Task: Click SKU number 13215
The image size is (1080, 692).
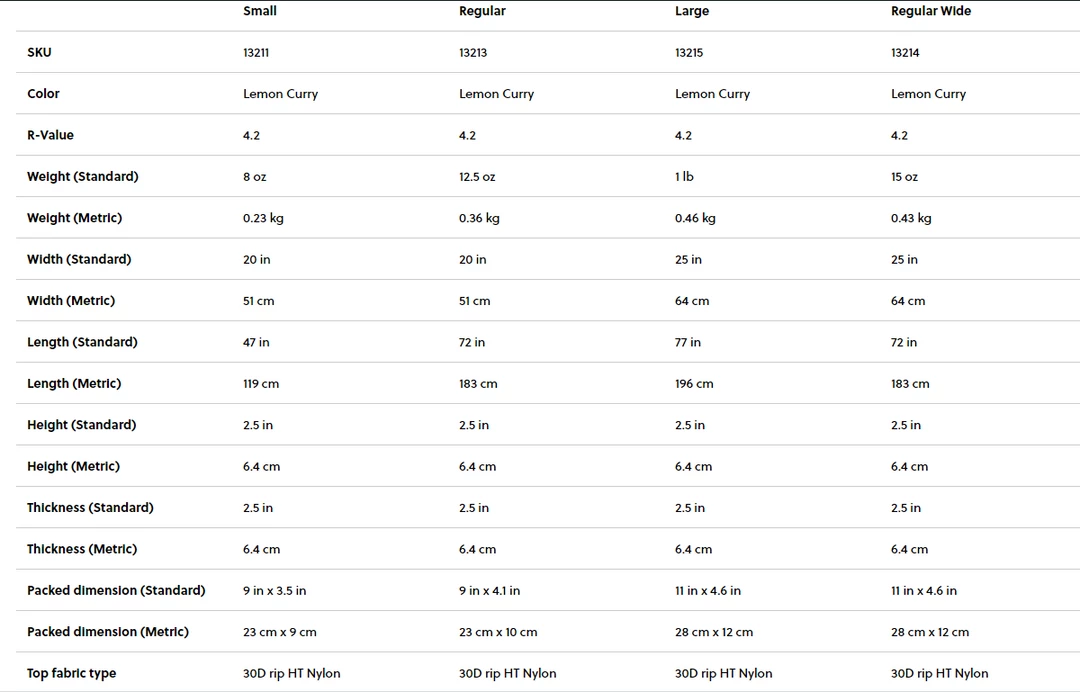Action: coord(689,53)
